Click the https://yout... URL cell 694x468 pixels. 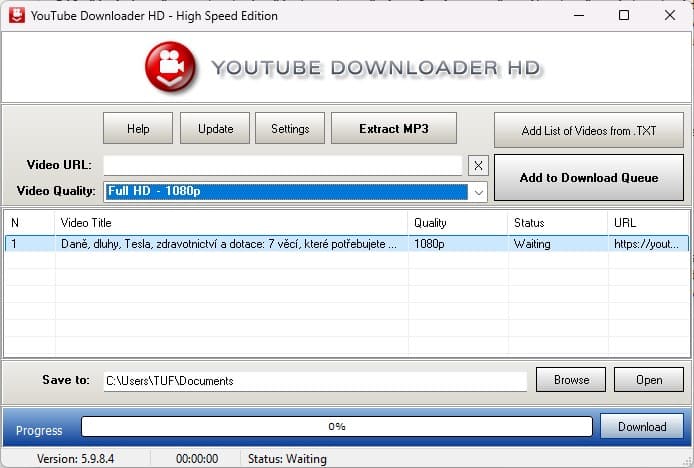(x=646, y=244)
